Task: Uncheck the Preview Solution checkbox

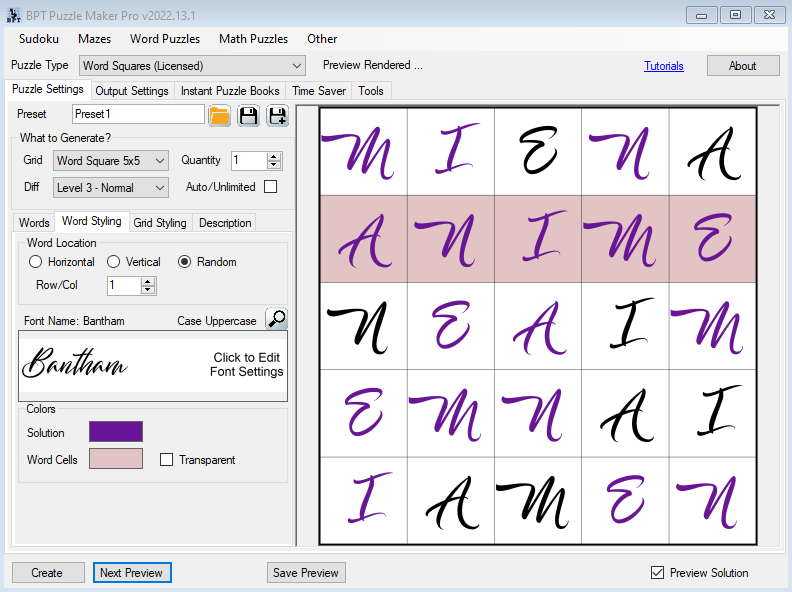Action: 657,573
